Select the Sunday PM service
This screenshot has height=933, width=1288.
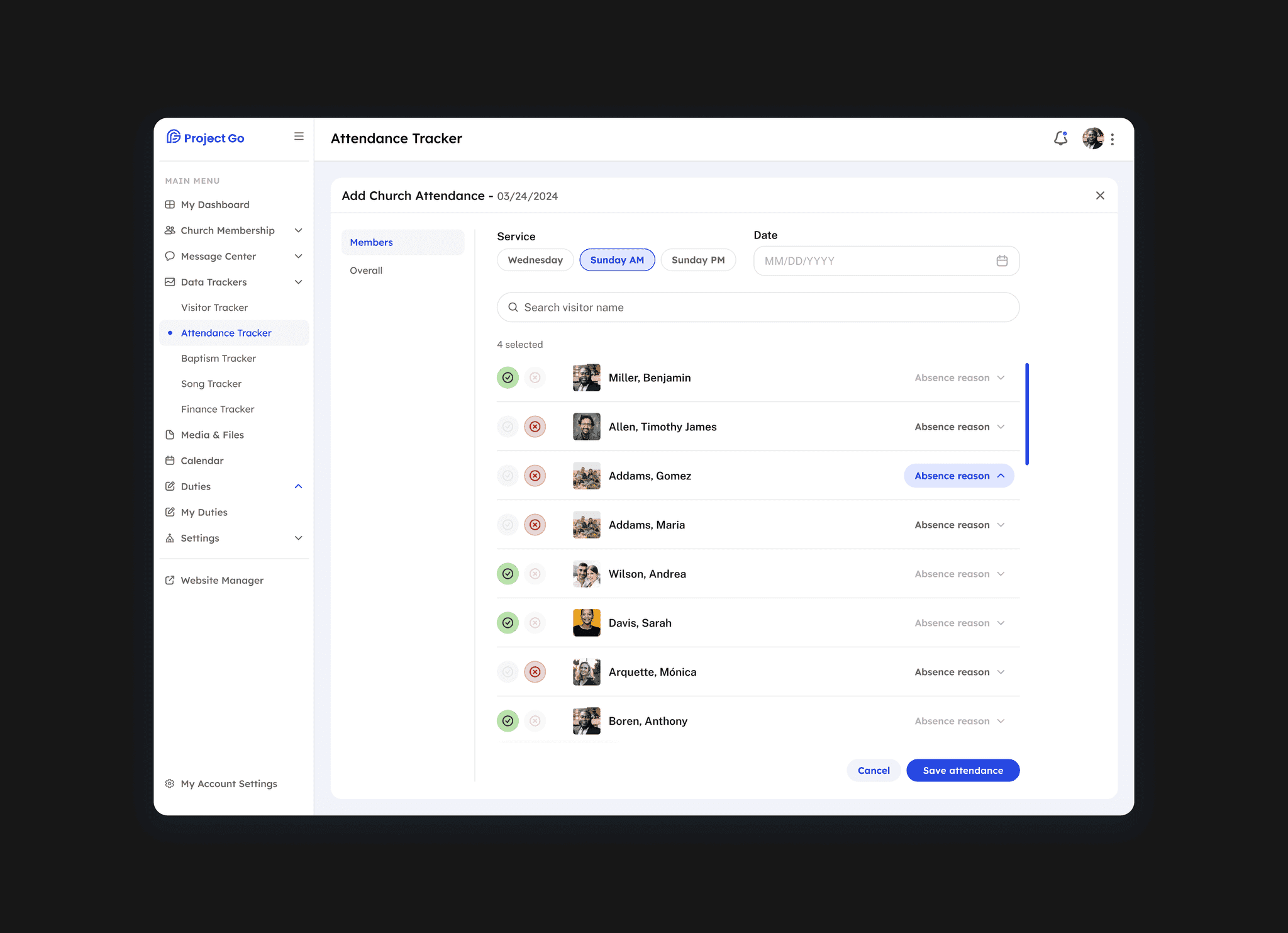698,260
